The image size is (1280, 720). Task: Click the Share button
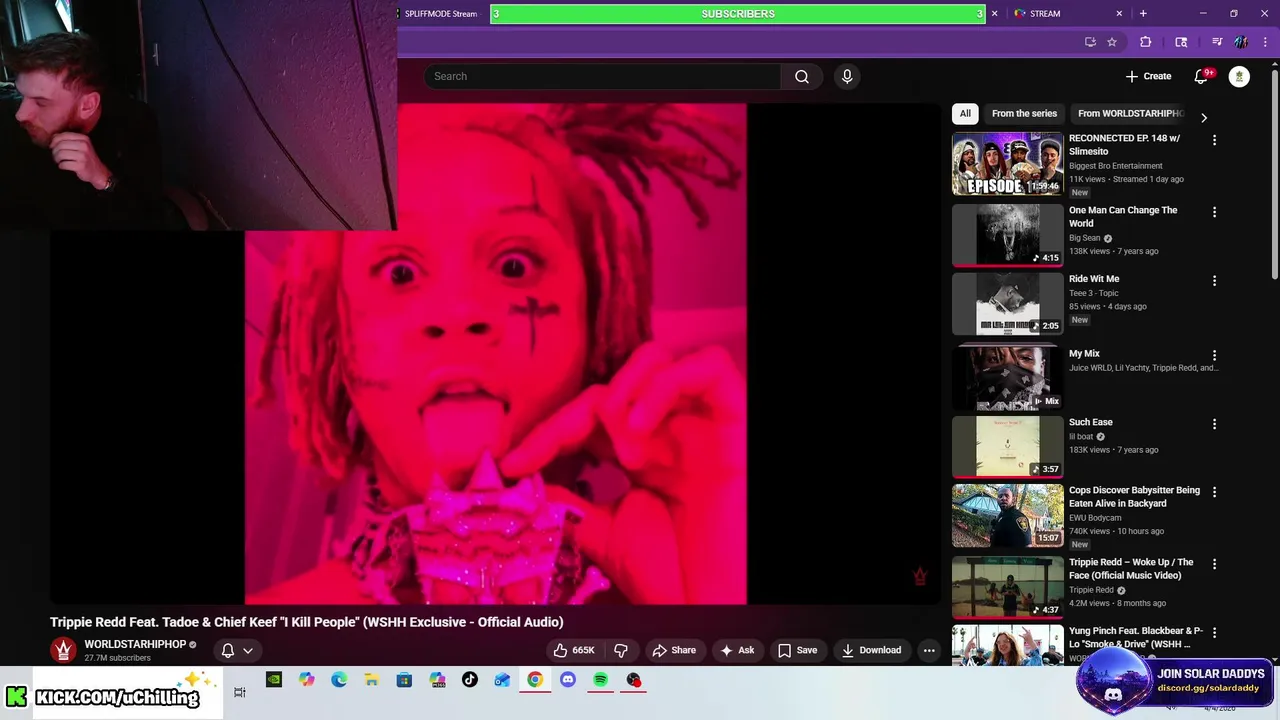point(674,650)
